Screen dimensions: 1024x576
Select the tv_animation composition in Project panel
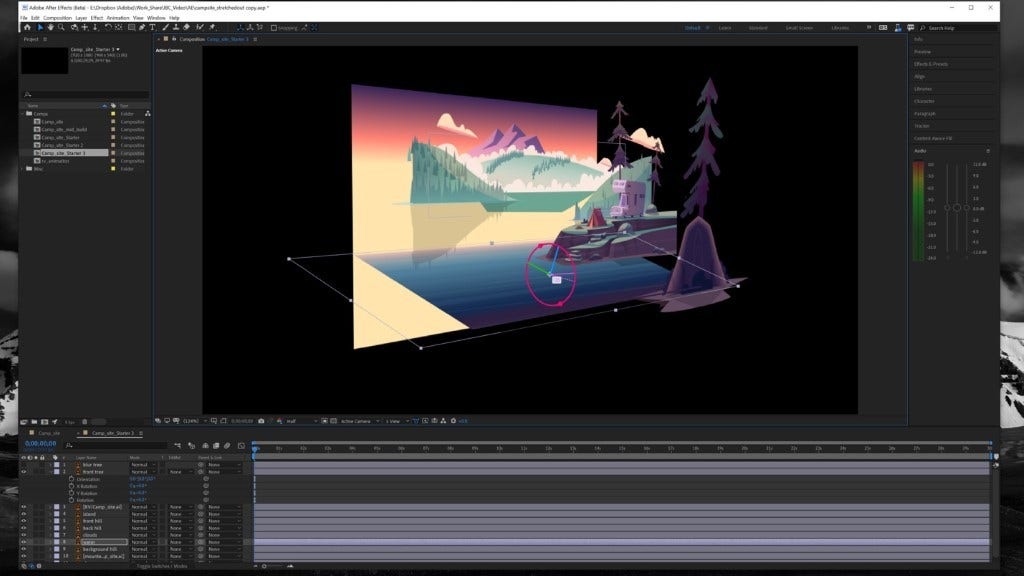[x=56, y=160]
